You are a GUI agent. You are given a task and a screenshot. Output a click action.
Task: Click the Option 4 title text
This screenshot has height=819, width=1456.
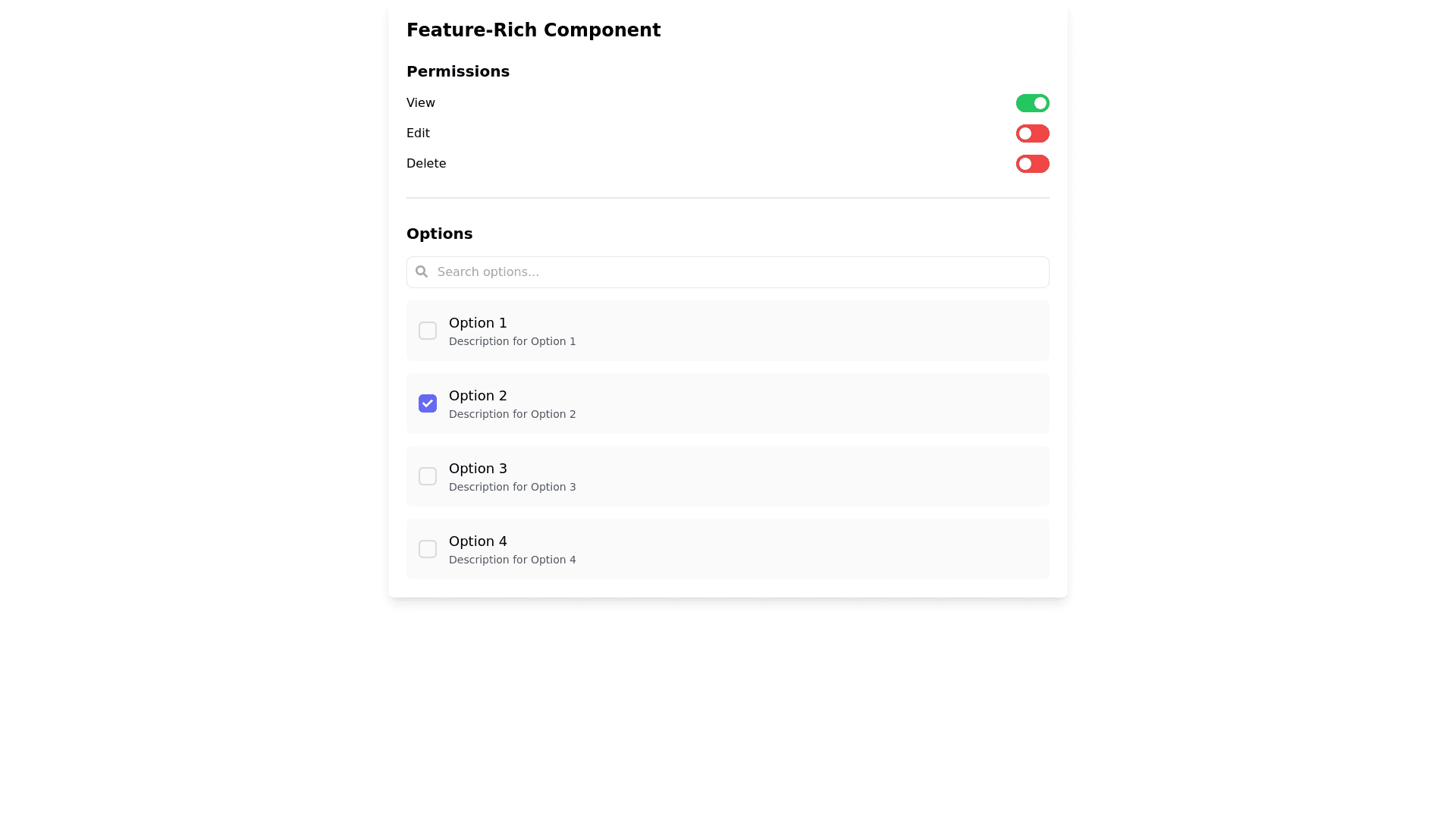[478, 541]
